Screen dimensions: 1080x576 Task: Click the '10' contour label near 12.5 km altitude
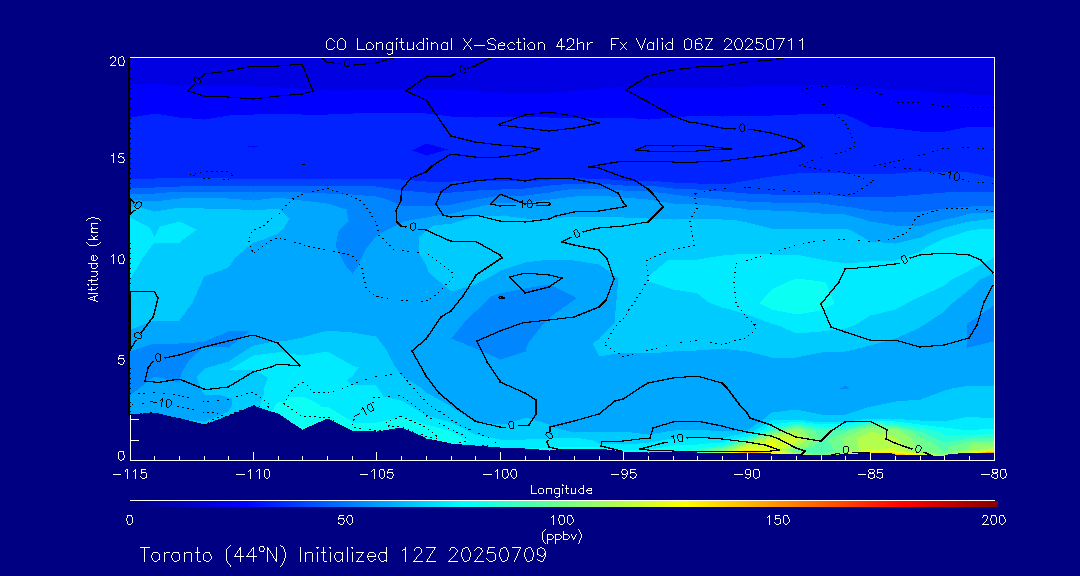tap(526, 204)
